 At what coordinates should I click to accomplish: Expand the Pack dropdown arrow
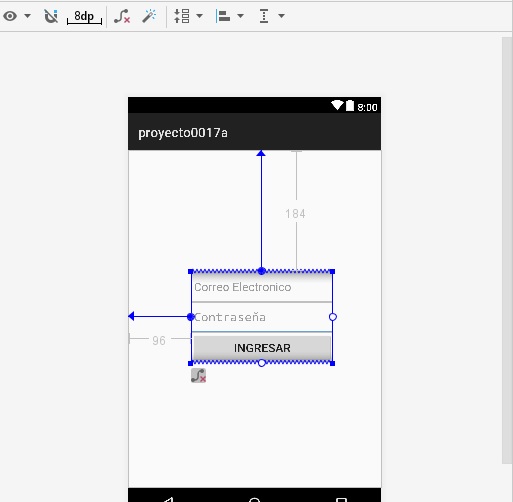(200, 16)
